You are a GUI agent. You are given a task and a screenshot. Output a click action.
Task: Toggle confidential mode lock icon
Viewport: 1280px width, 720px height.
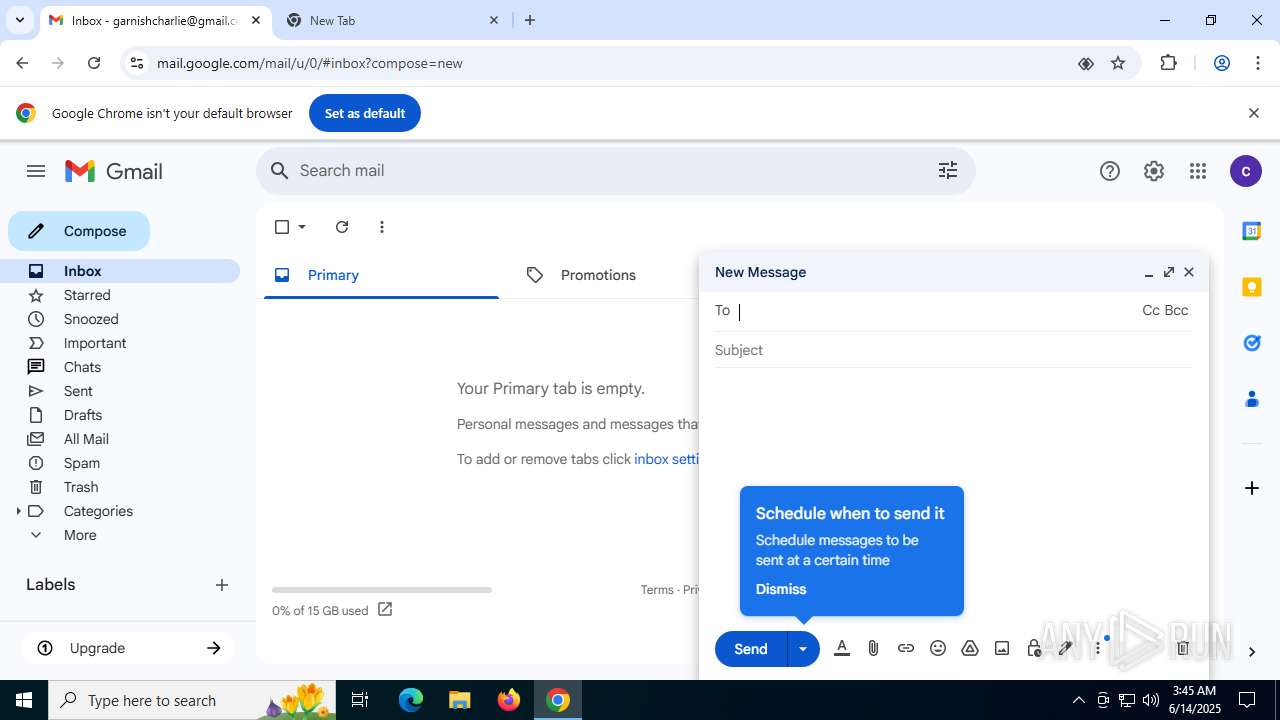tap(1034, 648)
